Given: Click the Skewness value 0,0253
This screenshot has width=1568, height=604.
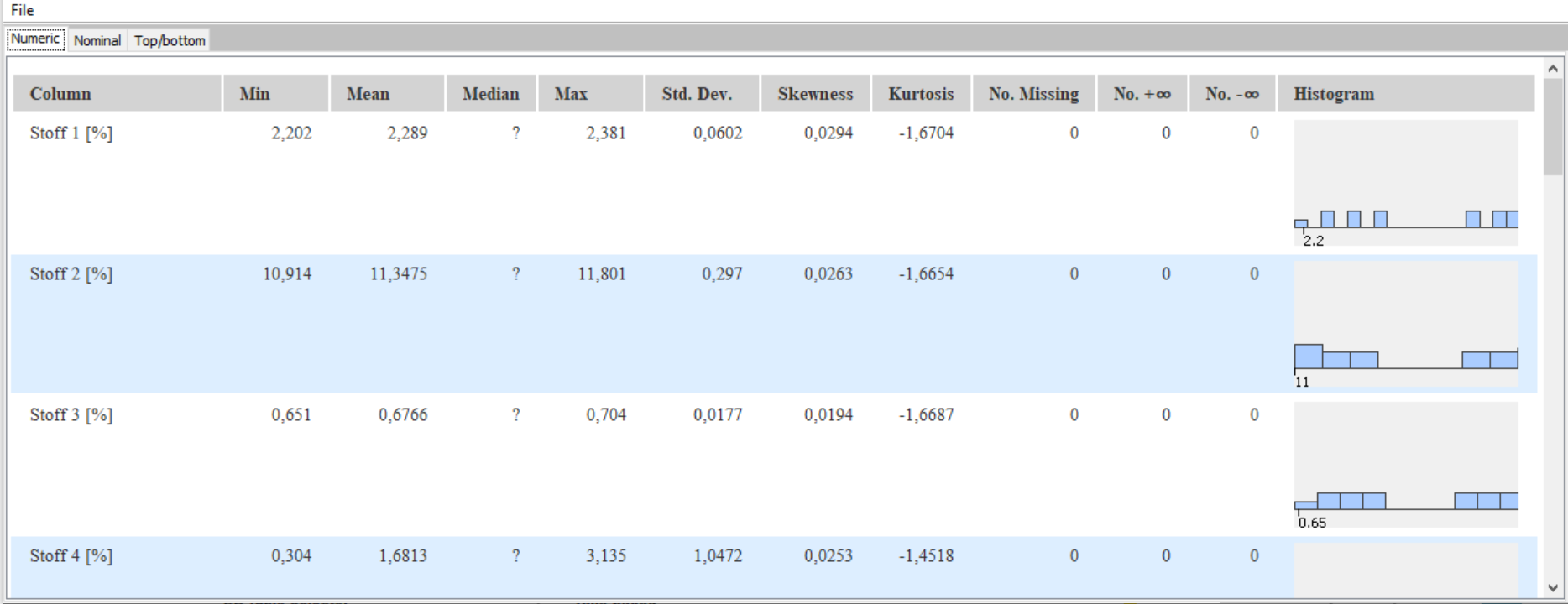Looking at the screenshot, I should point(828,555).
